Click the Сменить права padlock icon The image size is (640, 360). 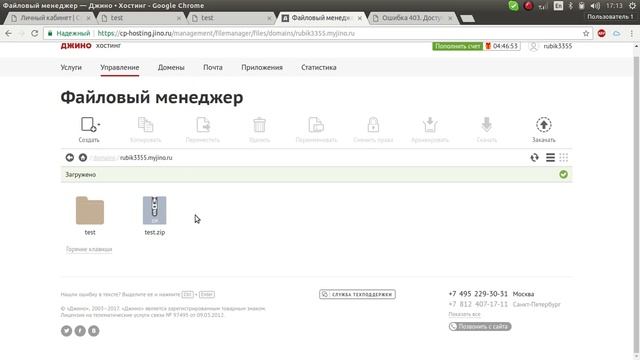373,125
